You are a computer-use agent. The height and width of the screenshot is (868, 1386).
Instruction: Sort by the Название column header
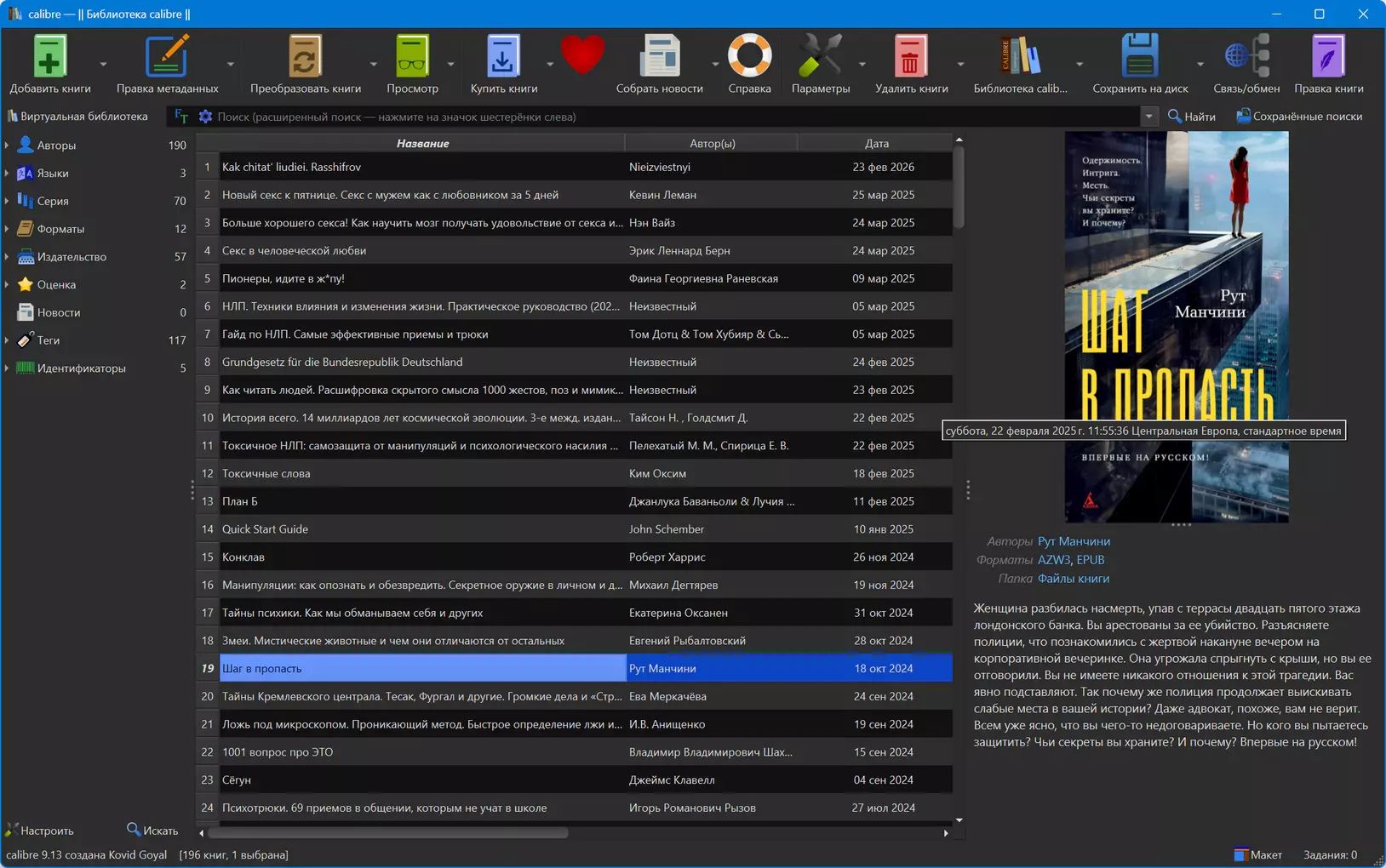click(422, 144)
